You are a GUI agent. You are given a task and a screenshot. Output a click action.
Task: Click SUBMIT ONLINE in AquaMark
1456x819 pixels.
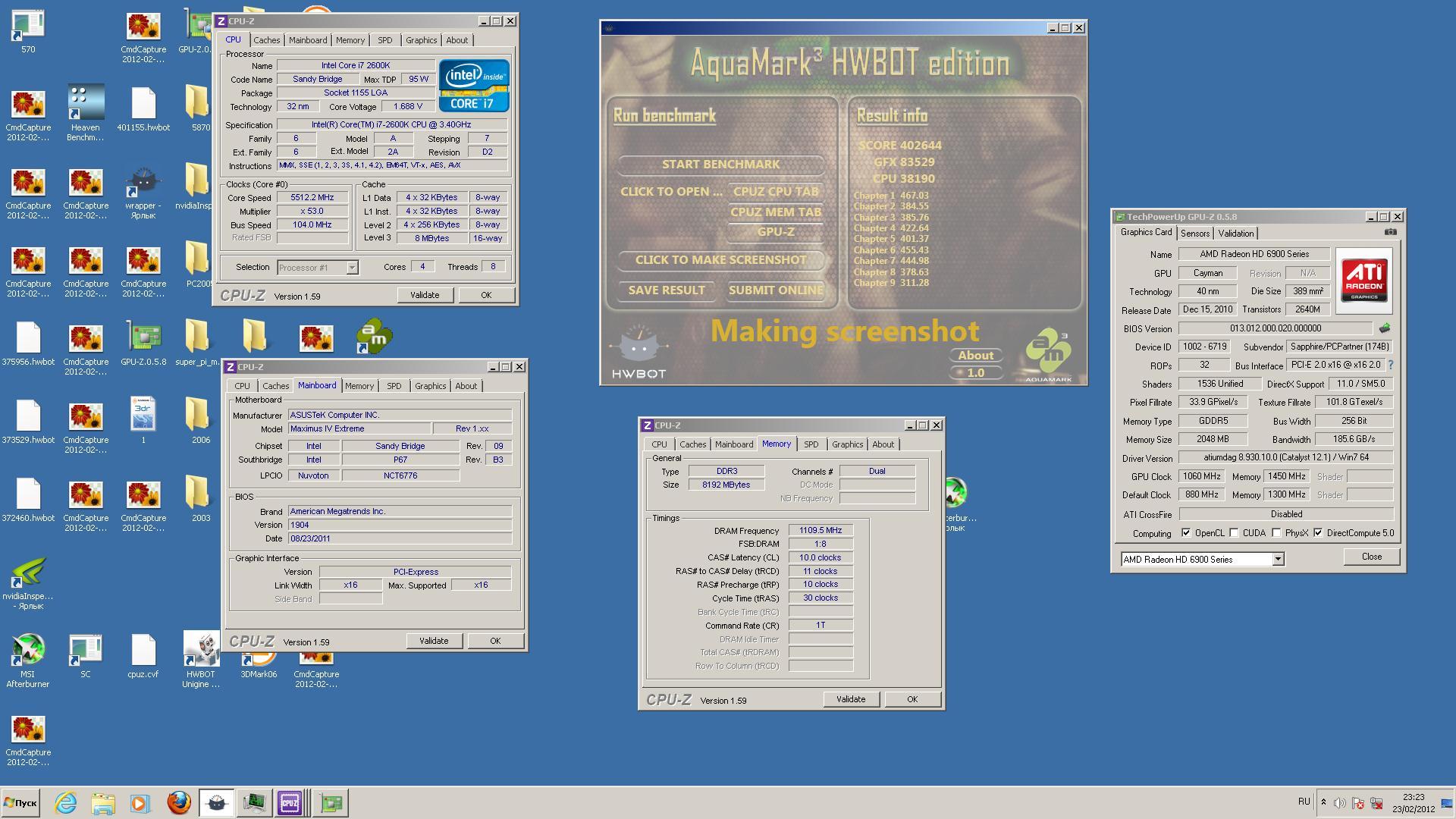point(776,290)
